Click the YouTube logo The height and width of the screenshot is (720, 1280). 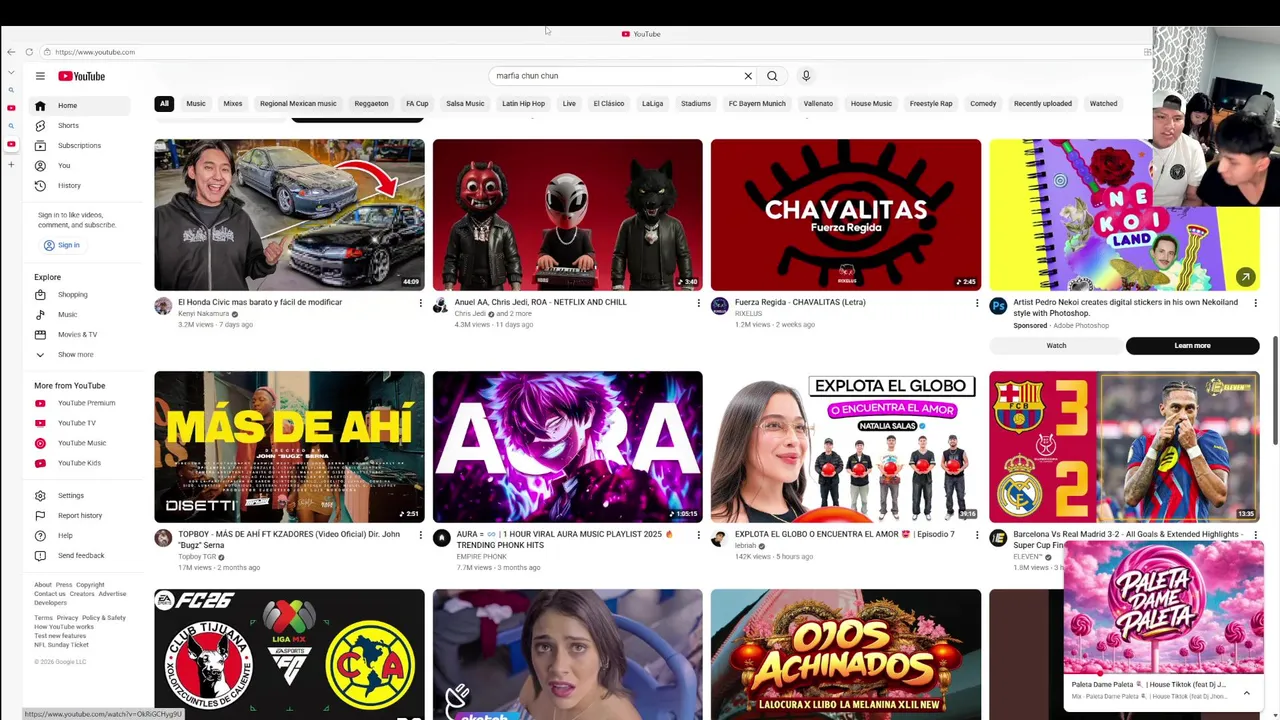(x=81, y=76)
